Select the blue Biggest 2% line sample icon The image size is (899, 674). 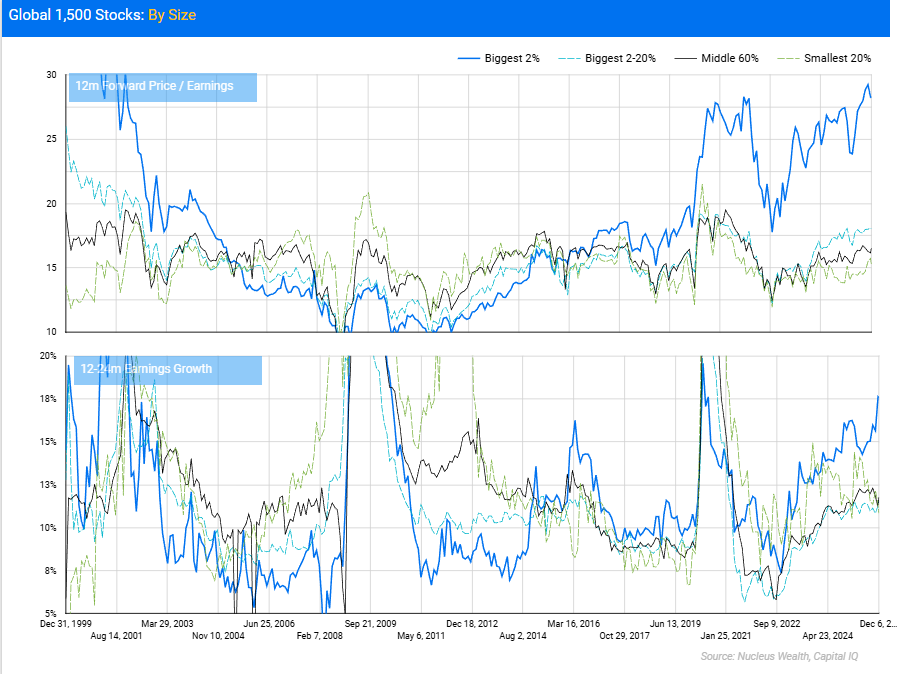click(x=470, y=58)
